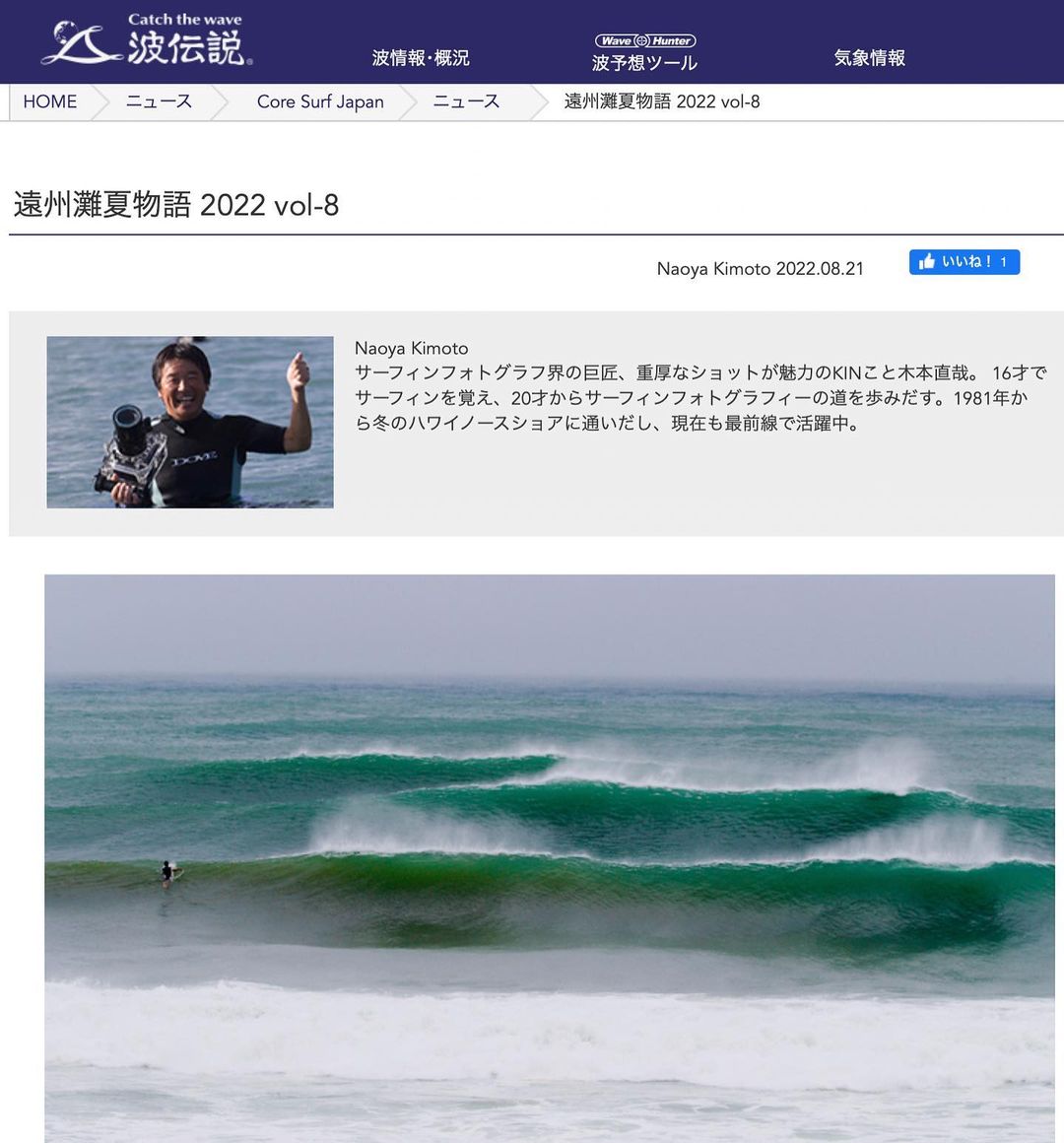Click the 波伝説 site logo
The image size is (1064, 1143).
[x=147, y=40]
